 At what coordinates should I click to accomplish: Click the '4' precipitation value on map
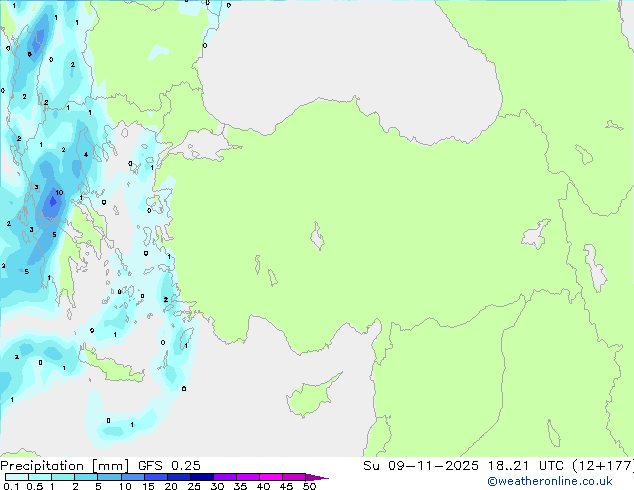[x=86, y=154]
